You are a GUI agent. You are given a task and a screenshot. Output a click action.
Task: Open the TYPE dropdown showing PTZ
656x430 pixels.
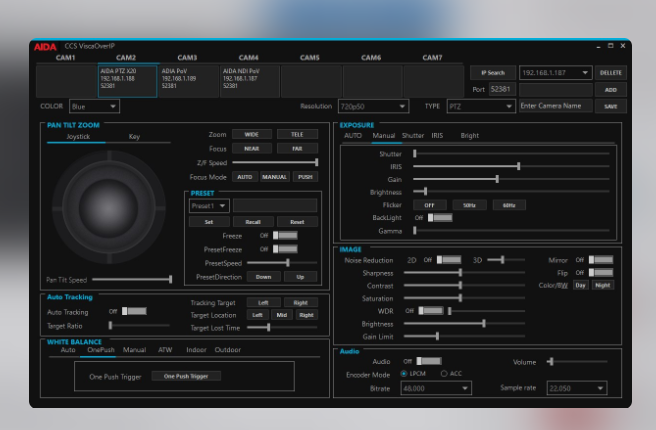coord(481,106)
